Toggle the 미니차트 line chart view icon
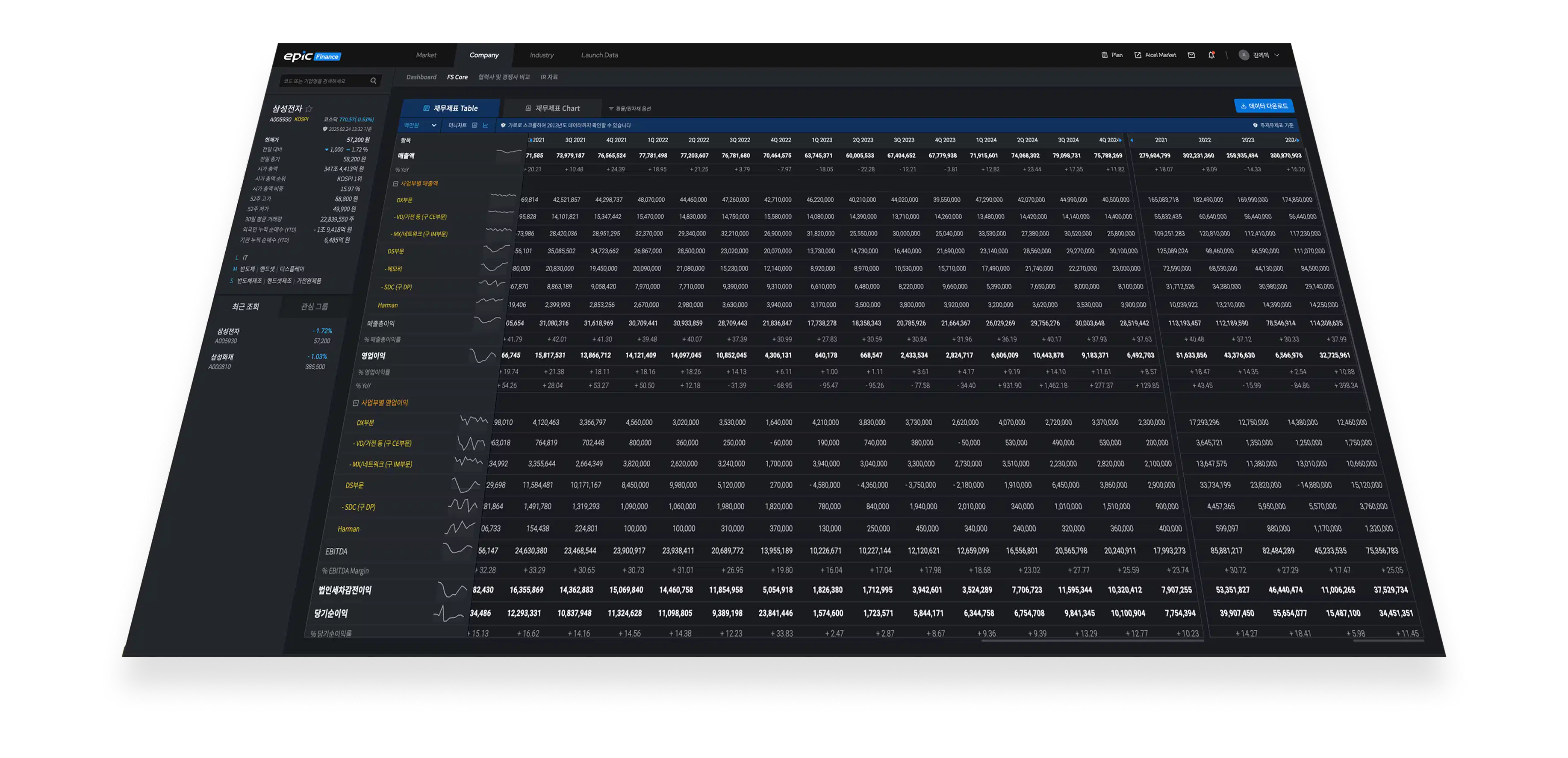This screenshot has height=758, width=1568. 485,125
